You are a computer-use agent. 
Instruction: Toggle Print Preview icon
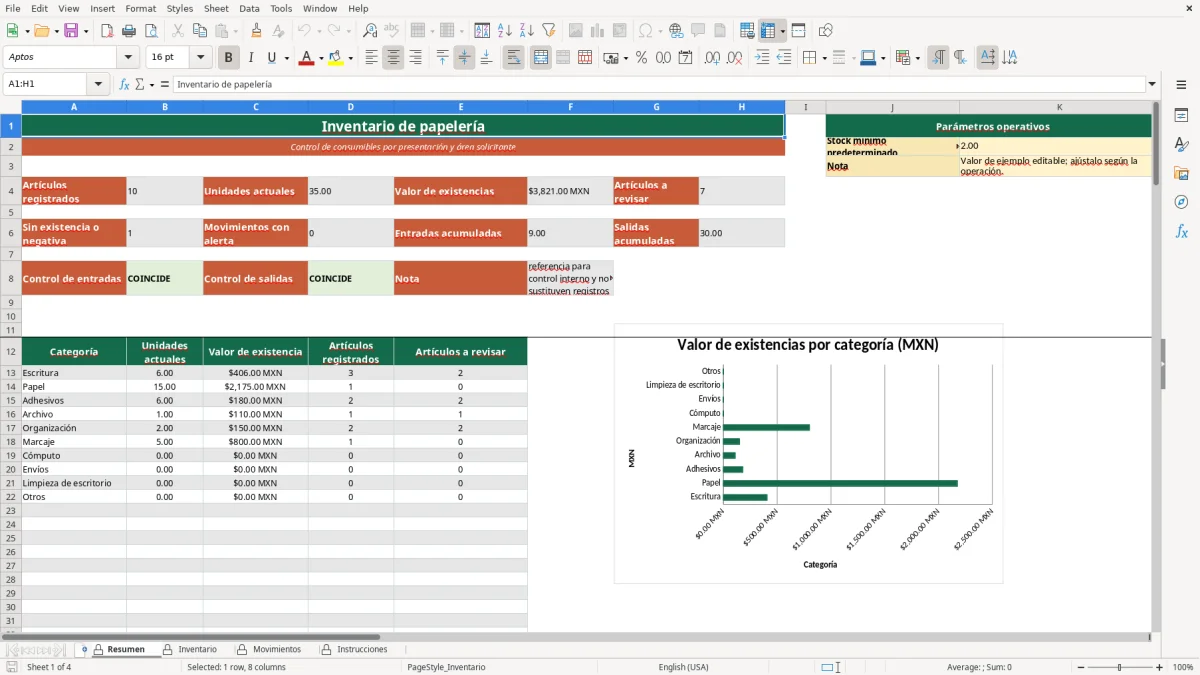150,31
